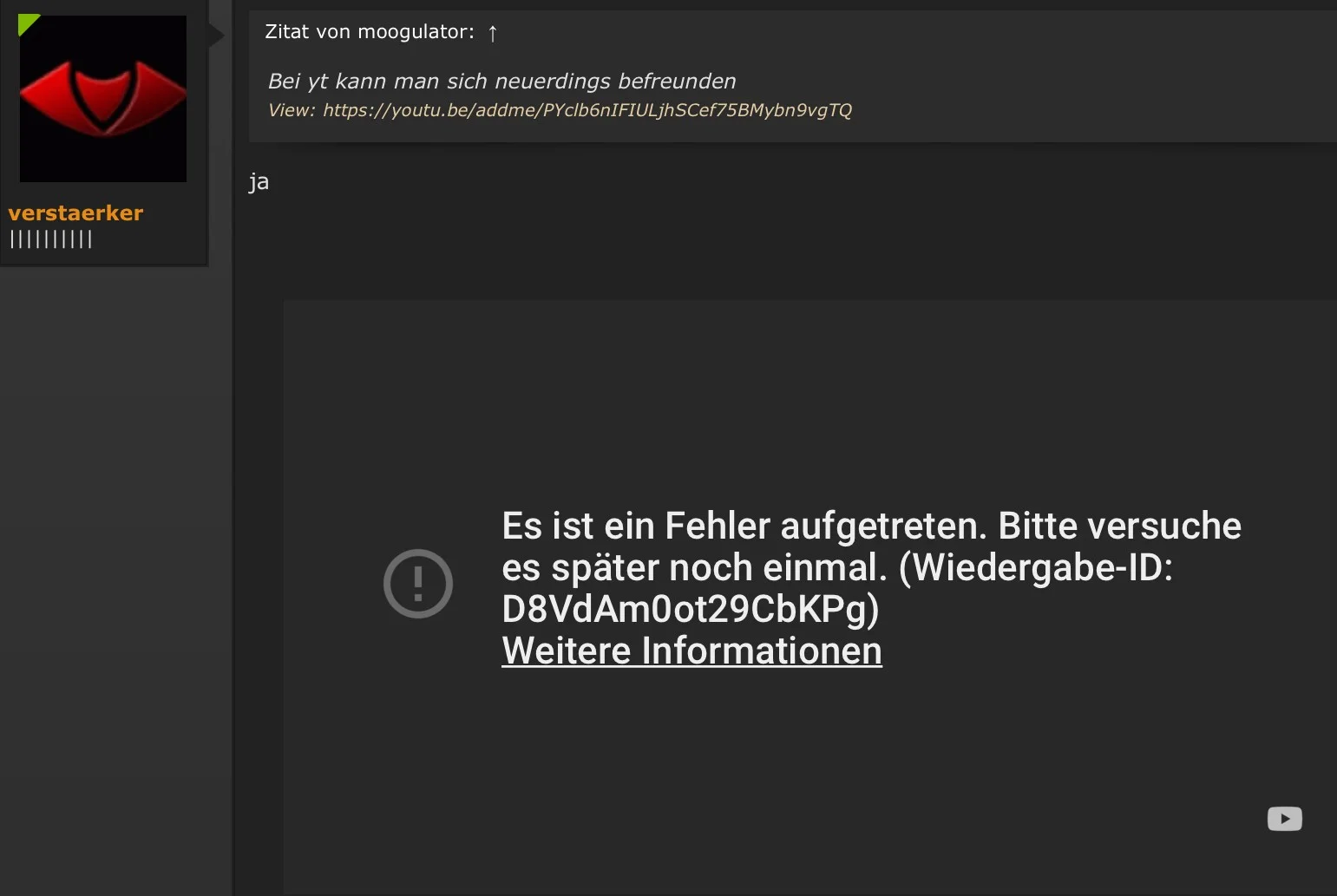1337x896 pixels.
Task: Click the reputation bars below verstaerker
Action: [x=50, y=240]
